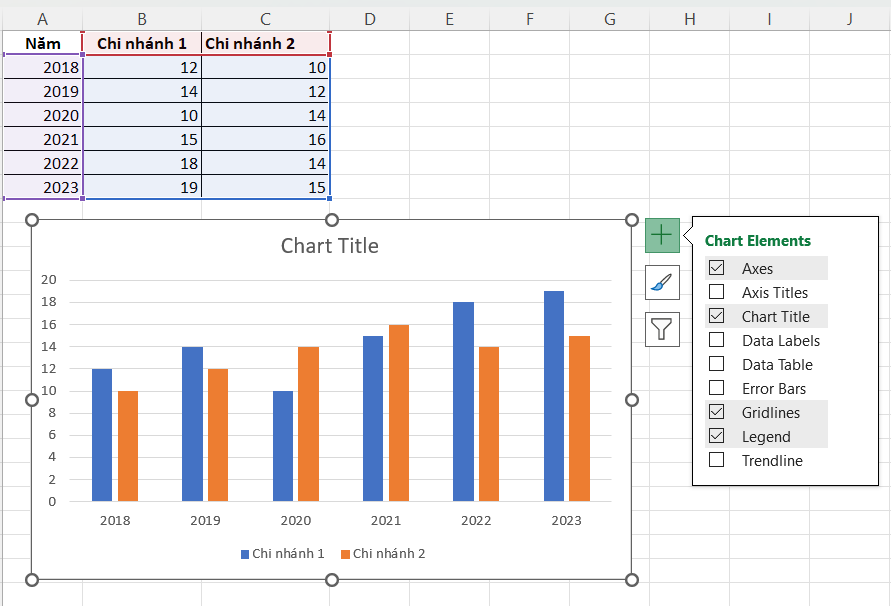Click Chi nhánh 1 value 18 for 2022
This screenshot has height=606, width=891.
tap(142, 163)
